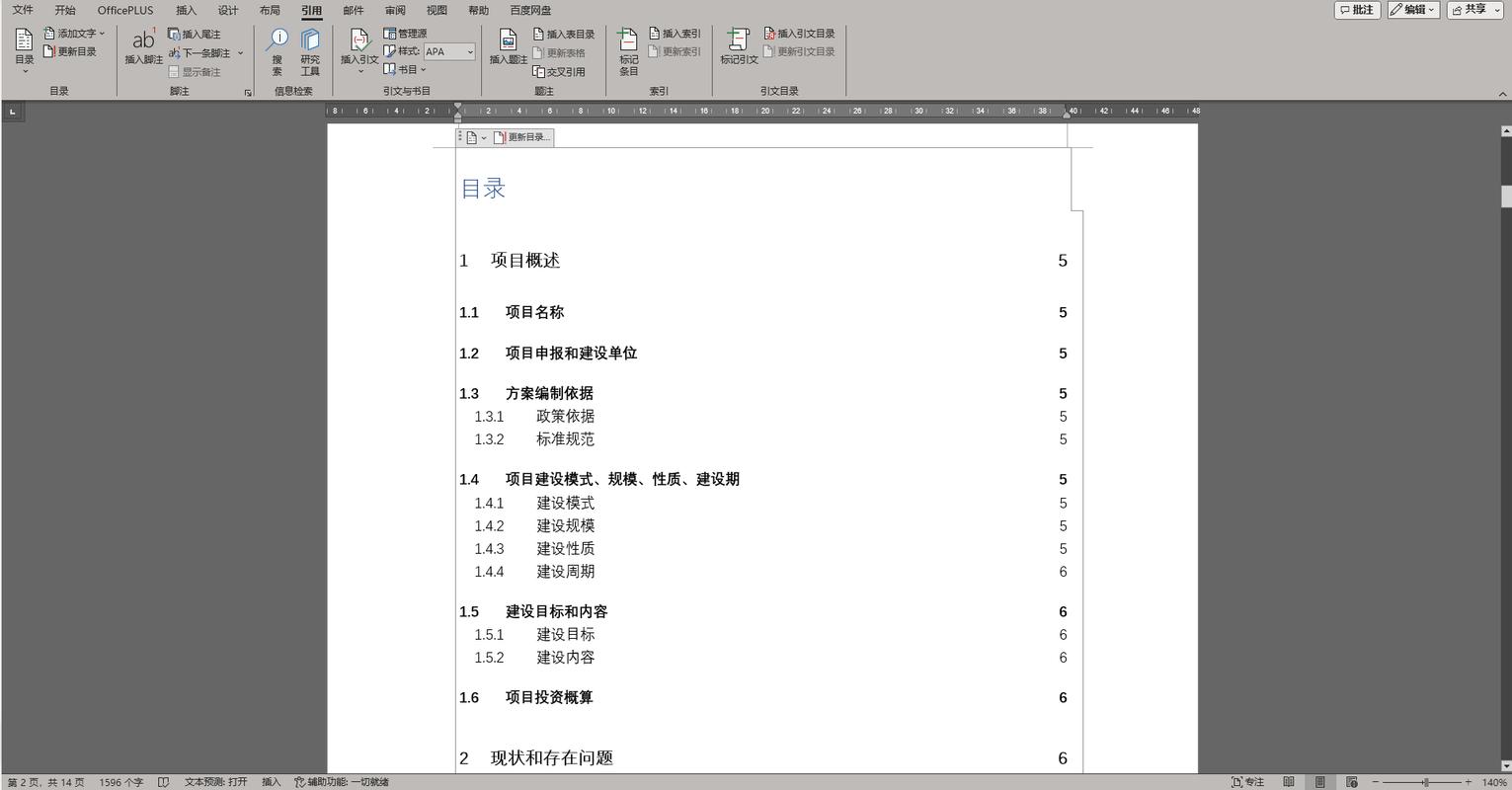Click TOC entry 1.3.1 政策依据
This screenshot has width=1512, height=790.
[x=770, y=417]
